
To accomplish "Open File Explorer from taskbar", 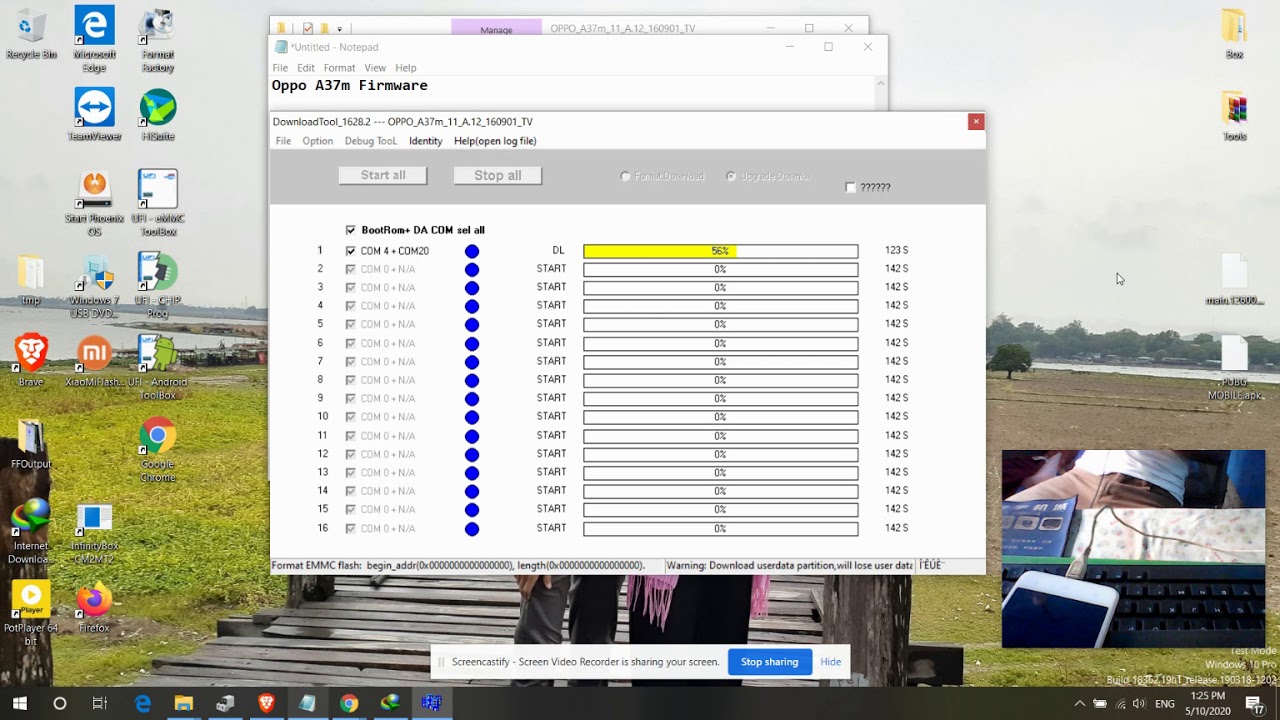I will [183, 703].
